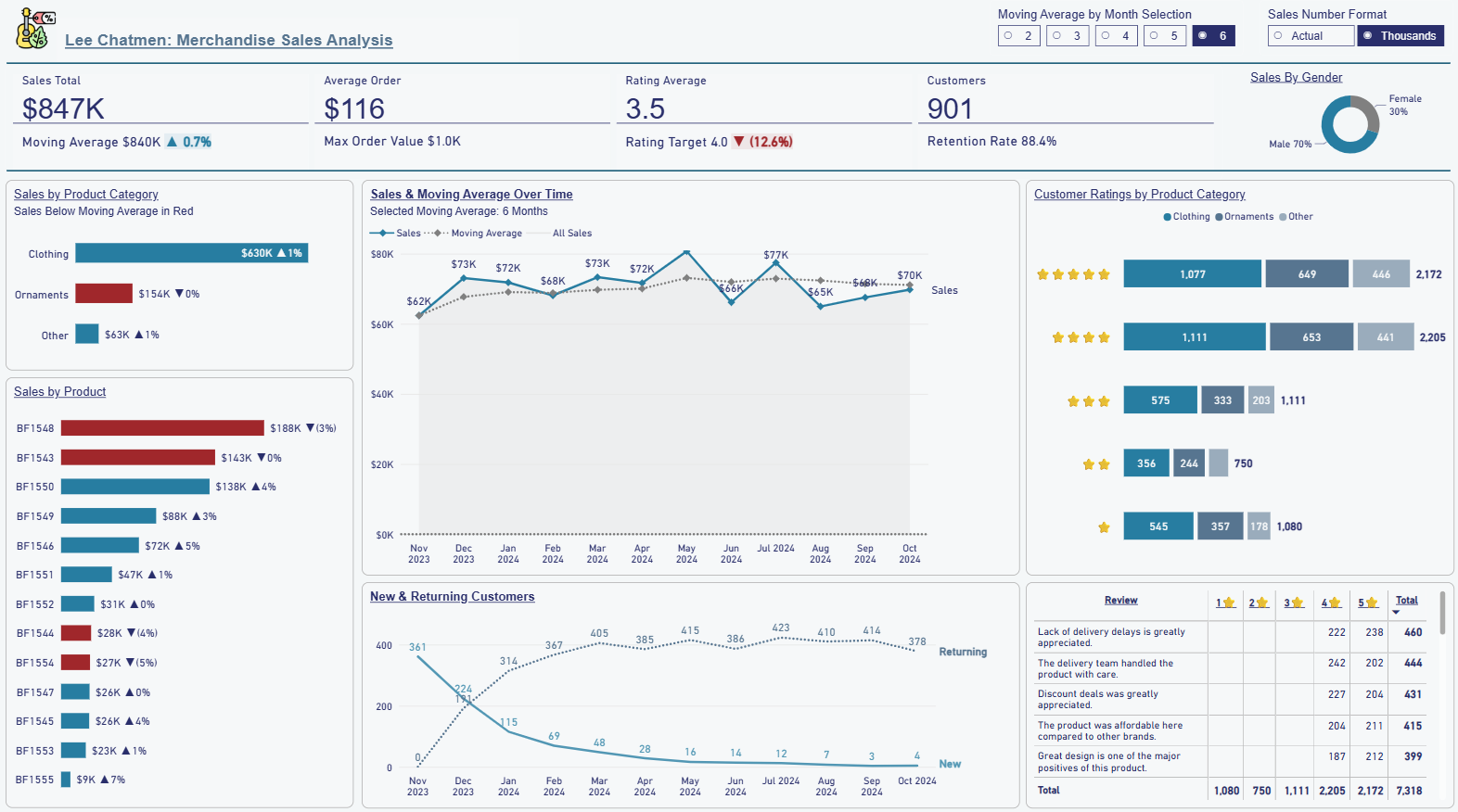The width and height of the screenshot is (1458, 812).
Task: Click the Clothing legend dot in ratings chart
Action: pyautogui.click(x=1168, y=217)
